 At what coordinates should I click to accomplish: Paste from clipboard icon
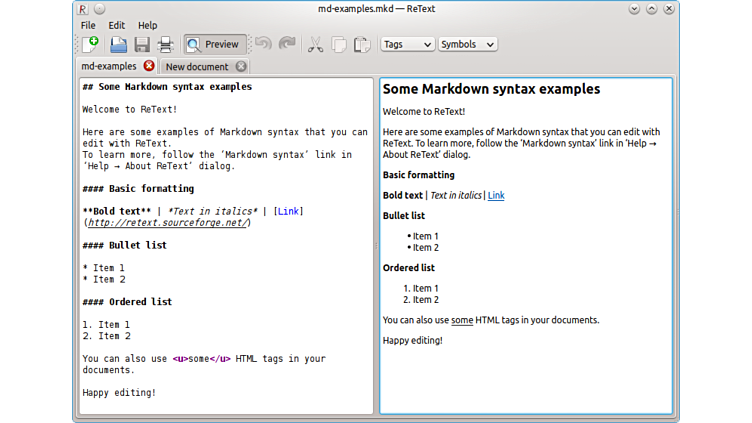pos(362,44)
